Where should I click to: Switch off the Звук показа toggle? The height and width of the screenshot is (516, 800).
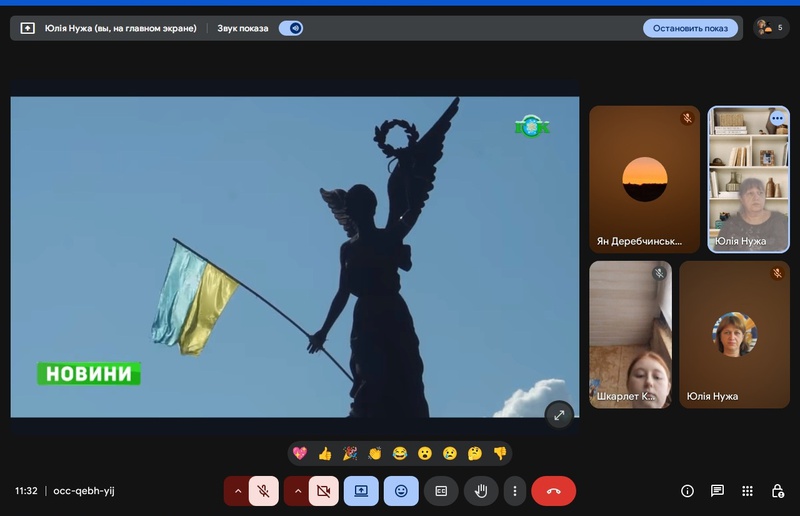[291, 28]
